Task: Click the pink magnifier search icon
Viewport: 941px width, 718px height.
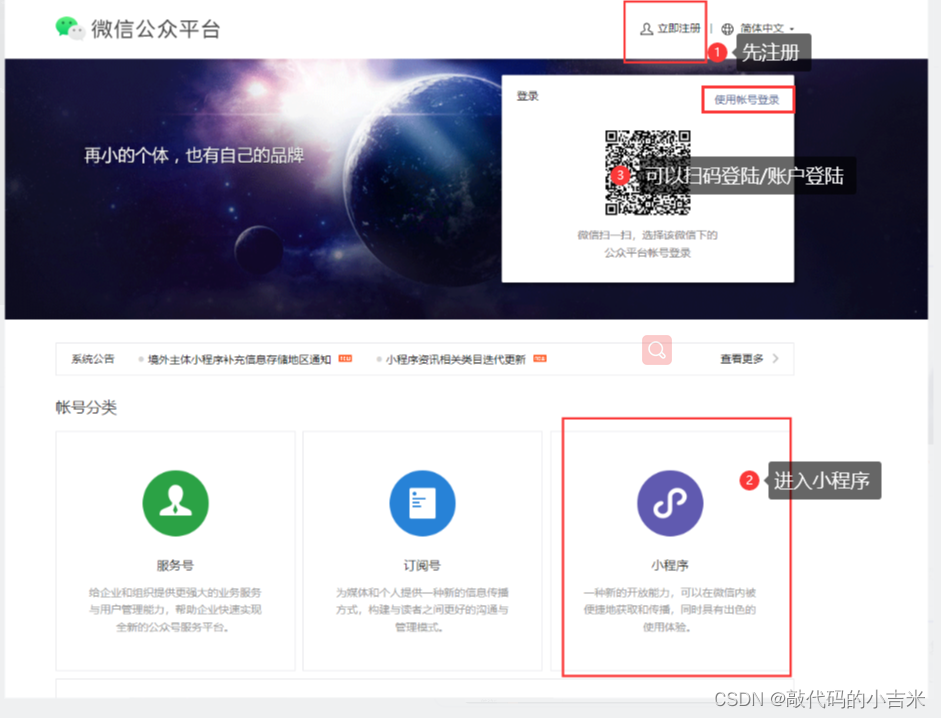Action: [657, 350]
